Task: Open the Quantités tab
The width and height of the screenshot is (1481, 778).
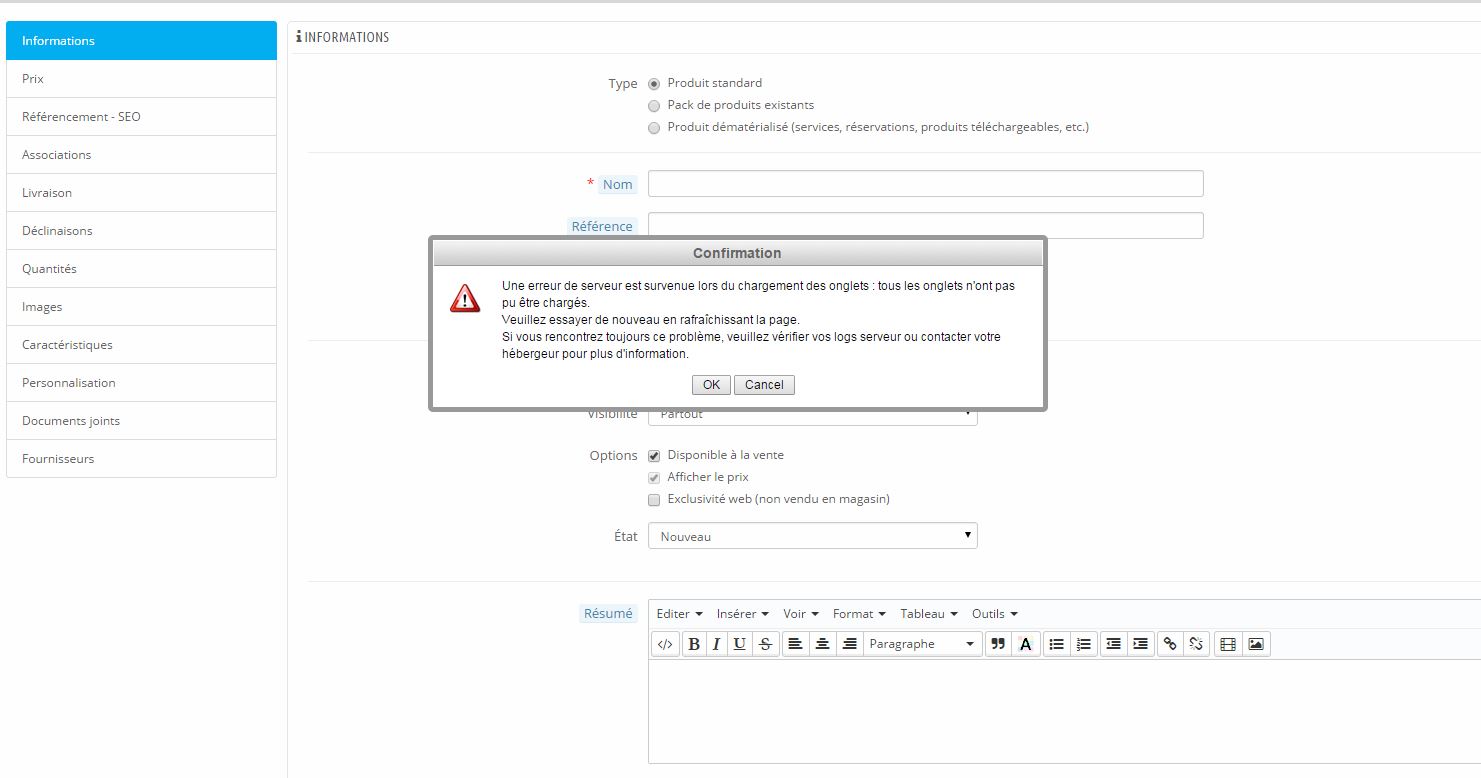Action: coord(141,269)
